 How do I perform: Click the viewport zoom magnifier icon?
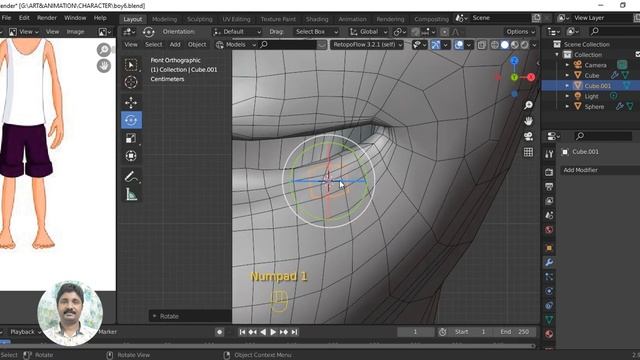click(528, 105)
